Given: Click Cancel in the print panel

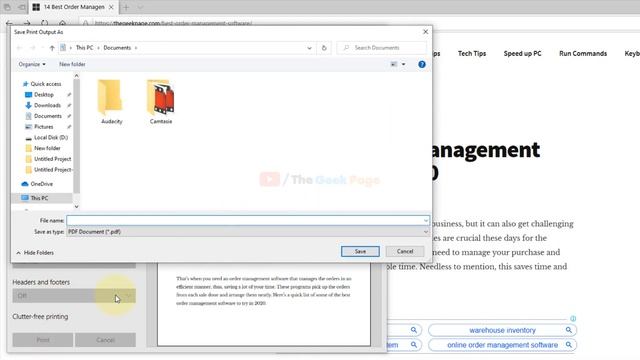Looking at the screenshot, I should 105,340.
